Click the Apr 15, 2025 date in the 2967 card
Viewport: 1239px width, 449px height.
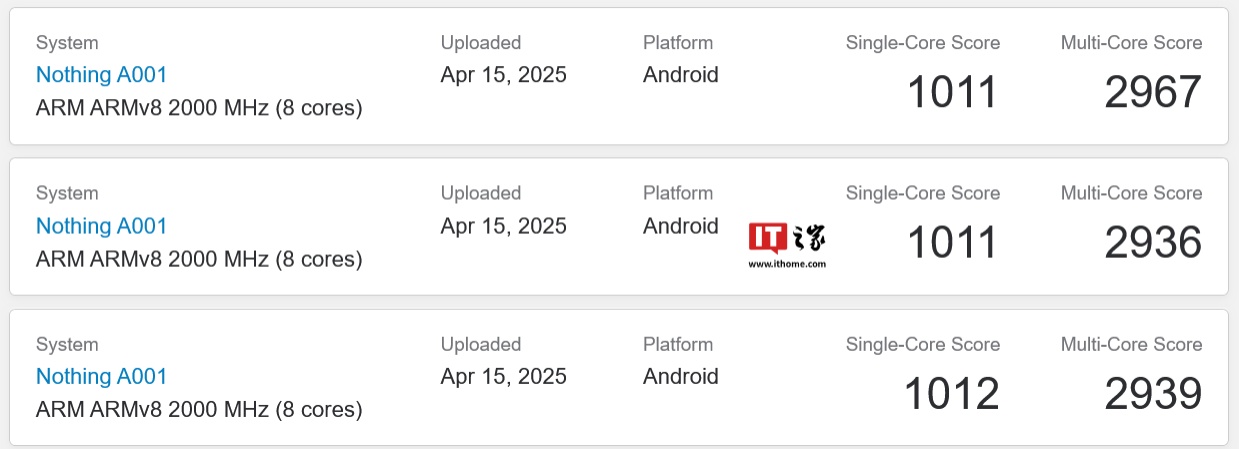pos(503,75)
